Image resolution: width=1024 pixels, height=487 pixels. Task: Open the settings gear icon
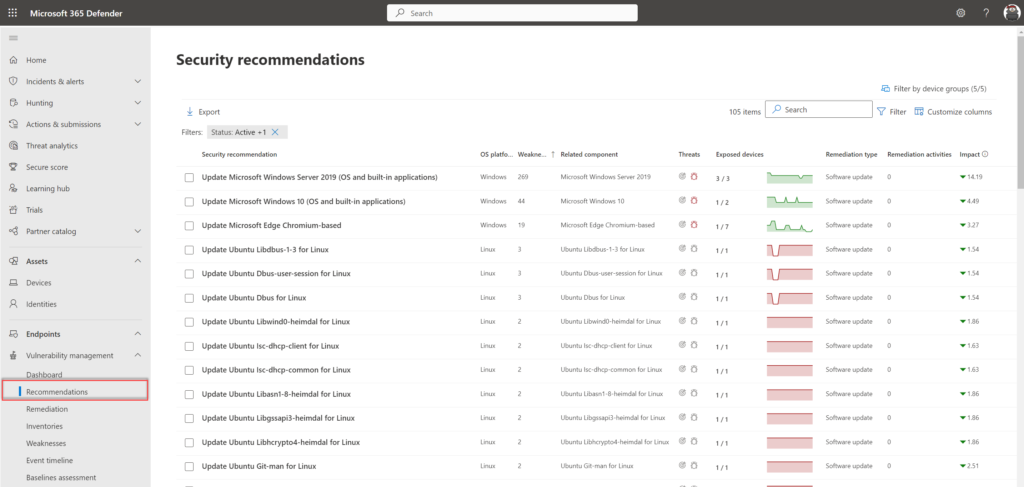pos(961,13)
